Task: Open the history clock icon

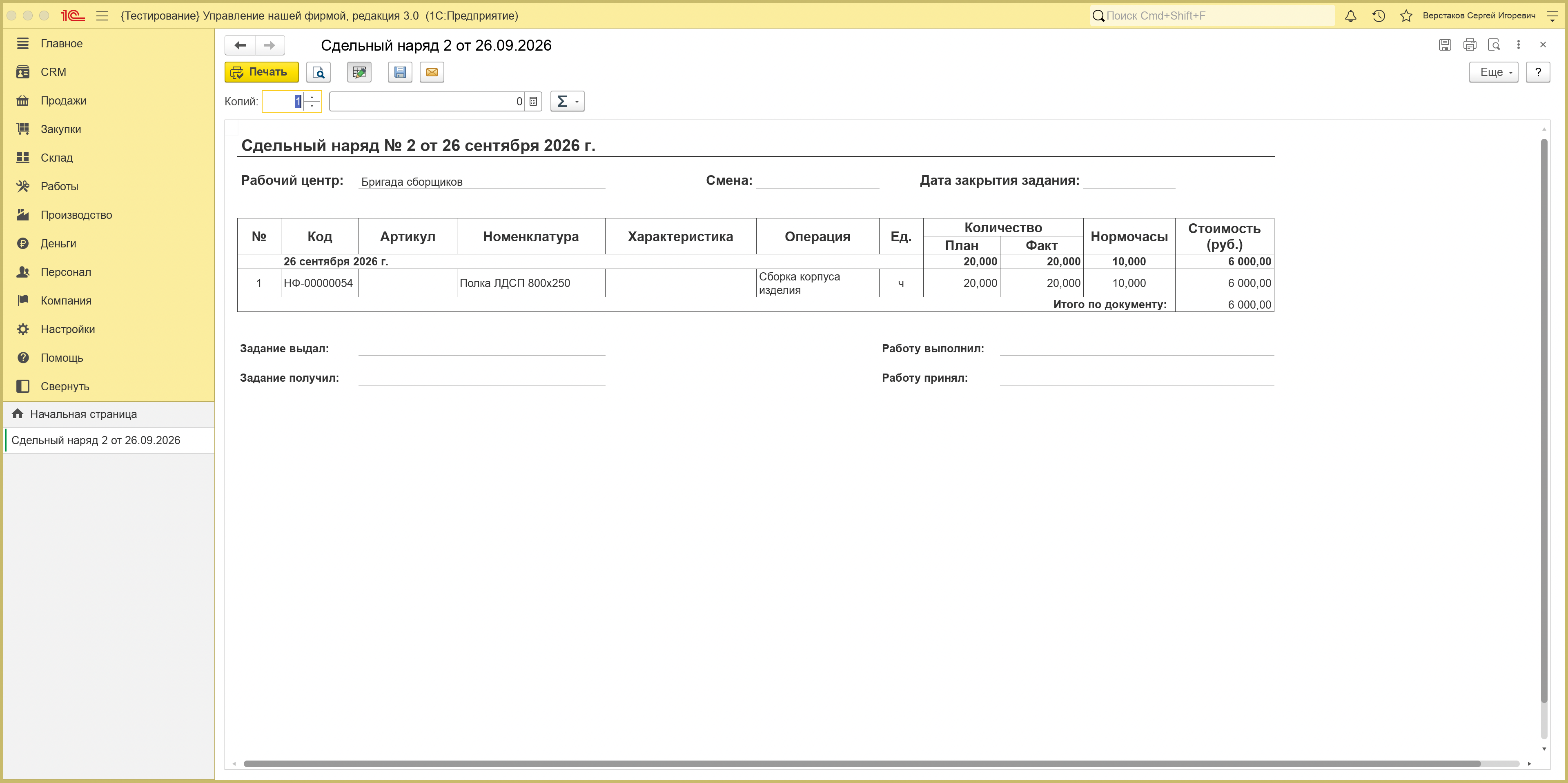Action: point(1379,16)
